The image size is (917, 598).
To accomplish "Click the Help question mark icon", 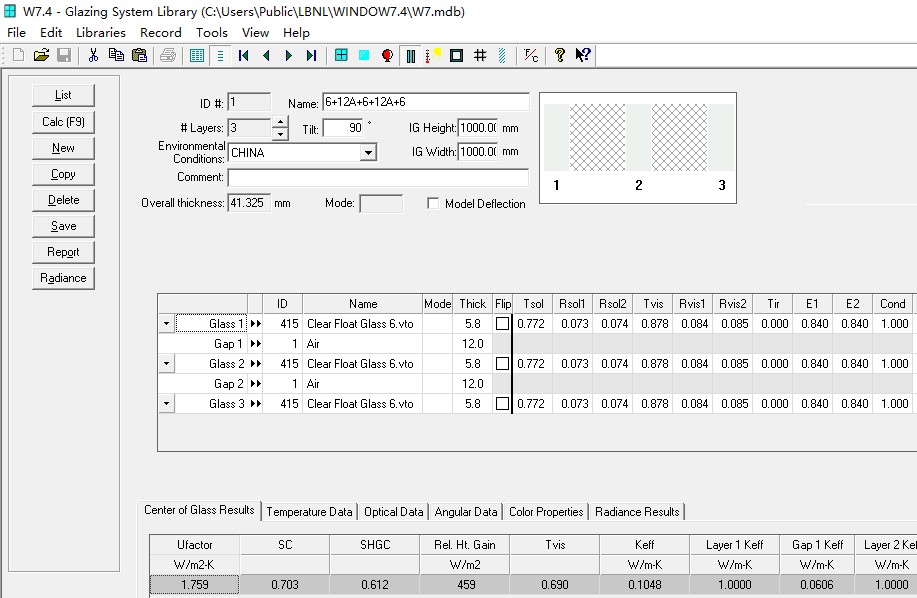I will tap(559, 56).
